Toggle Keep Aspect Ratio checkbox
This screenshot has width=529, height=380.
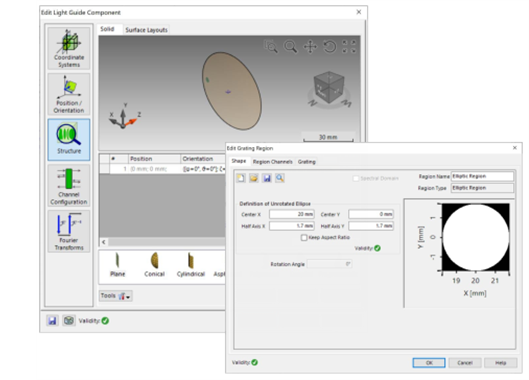(304, 238)
